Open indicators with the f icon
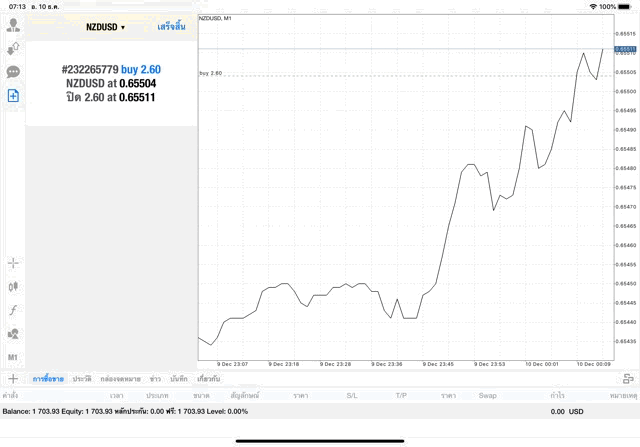 pyautogui.click(x=13, y=310)
